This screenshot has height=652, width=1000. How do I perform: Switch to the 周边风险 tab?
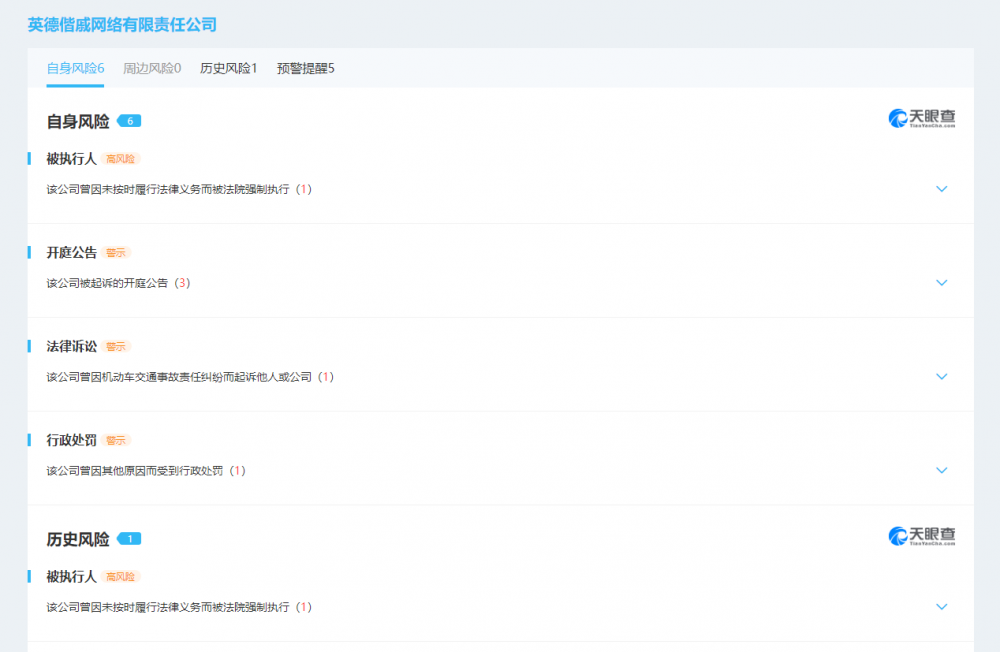pyautogui.click(x=152, y=69)
